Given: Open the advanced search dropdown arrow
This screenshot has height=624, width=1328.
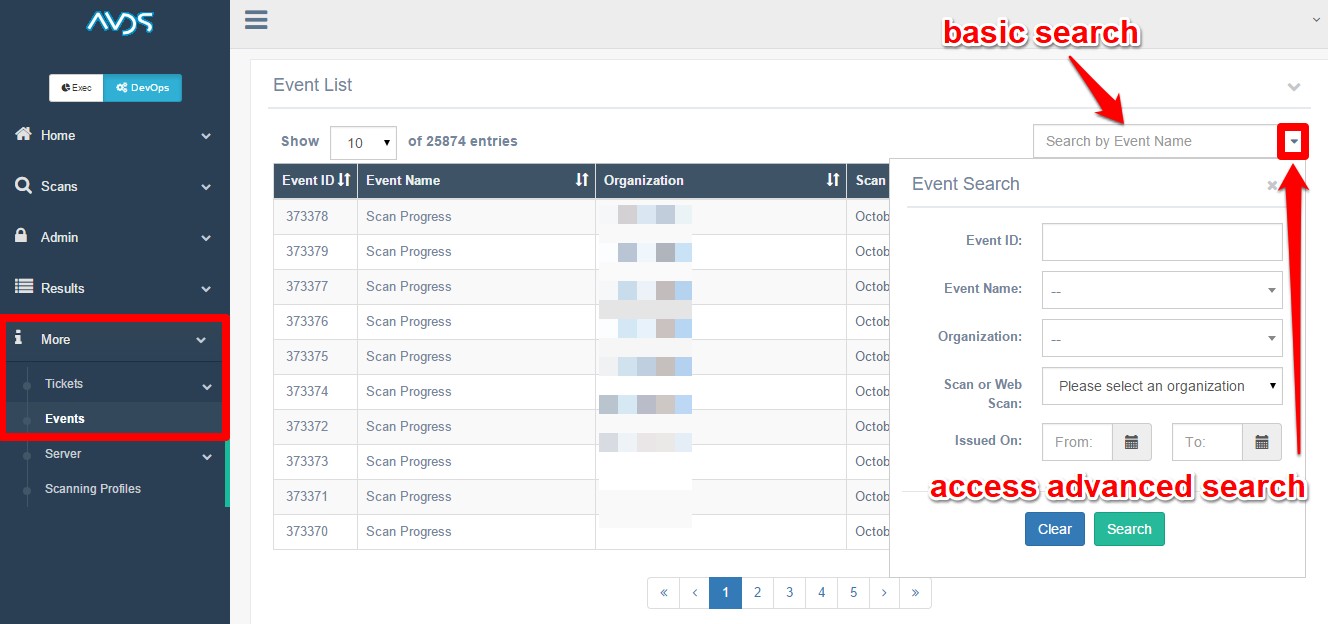Looking at the screenshot, I should click(1294, 141).
